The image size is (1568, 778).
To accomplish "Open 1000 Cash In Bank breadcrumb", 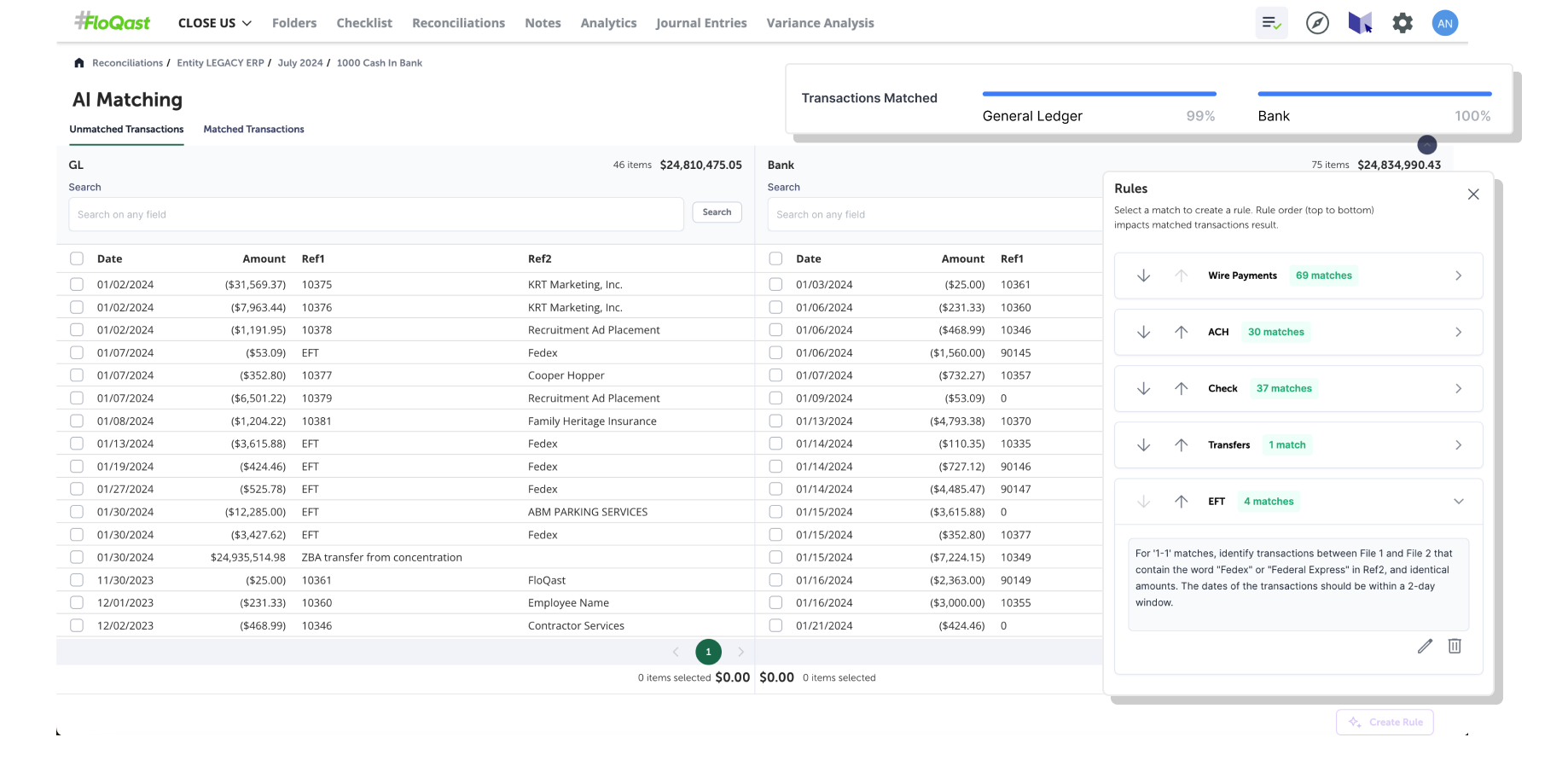I will [379, 63].
